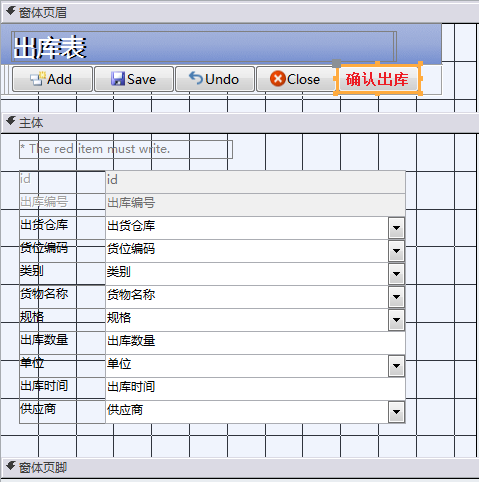This screenshot has height=482, width=479.
Task: Click the red 确认出库 button
Action: (x=377, y=79)
